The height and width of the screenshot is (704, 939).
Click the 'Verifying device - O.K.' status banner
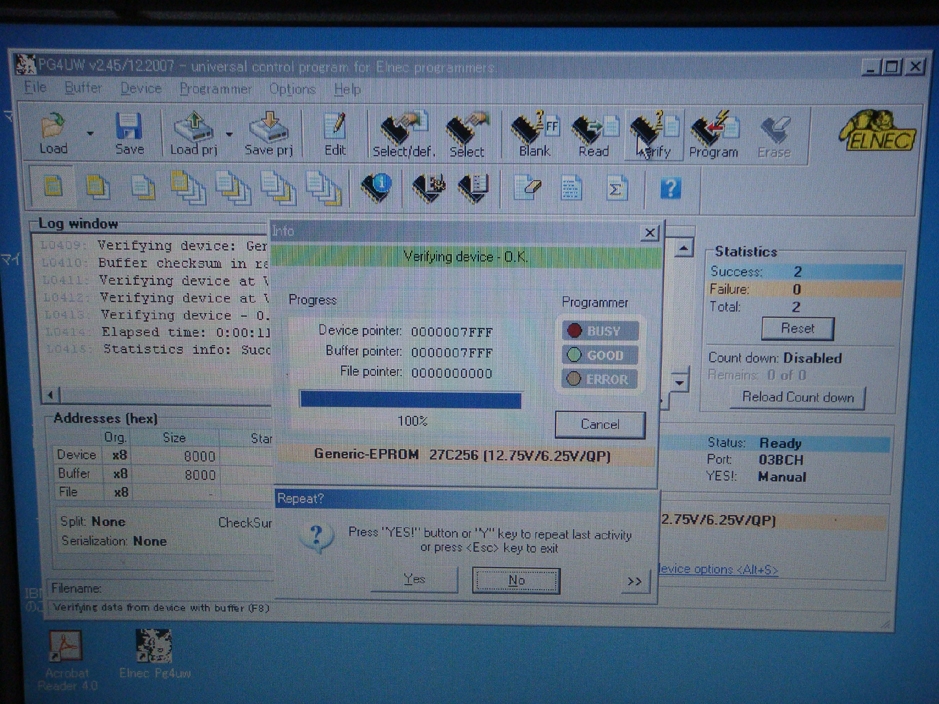[x=466, y=257]
